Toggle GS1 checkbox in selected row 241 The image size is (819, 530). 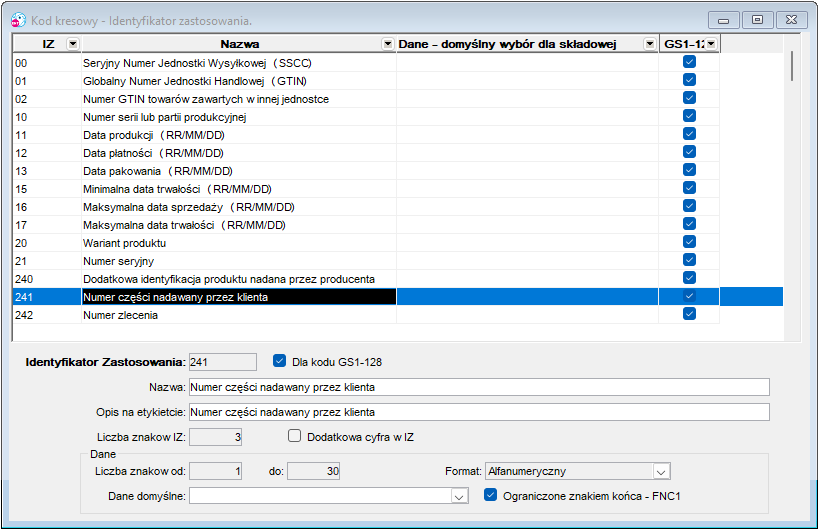(689, 296)
